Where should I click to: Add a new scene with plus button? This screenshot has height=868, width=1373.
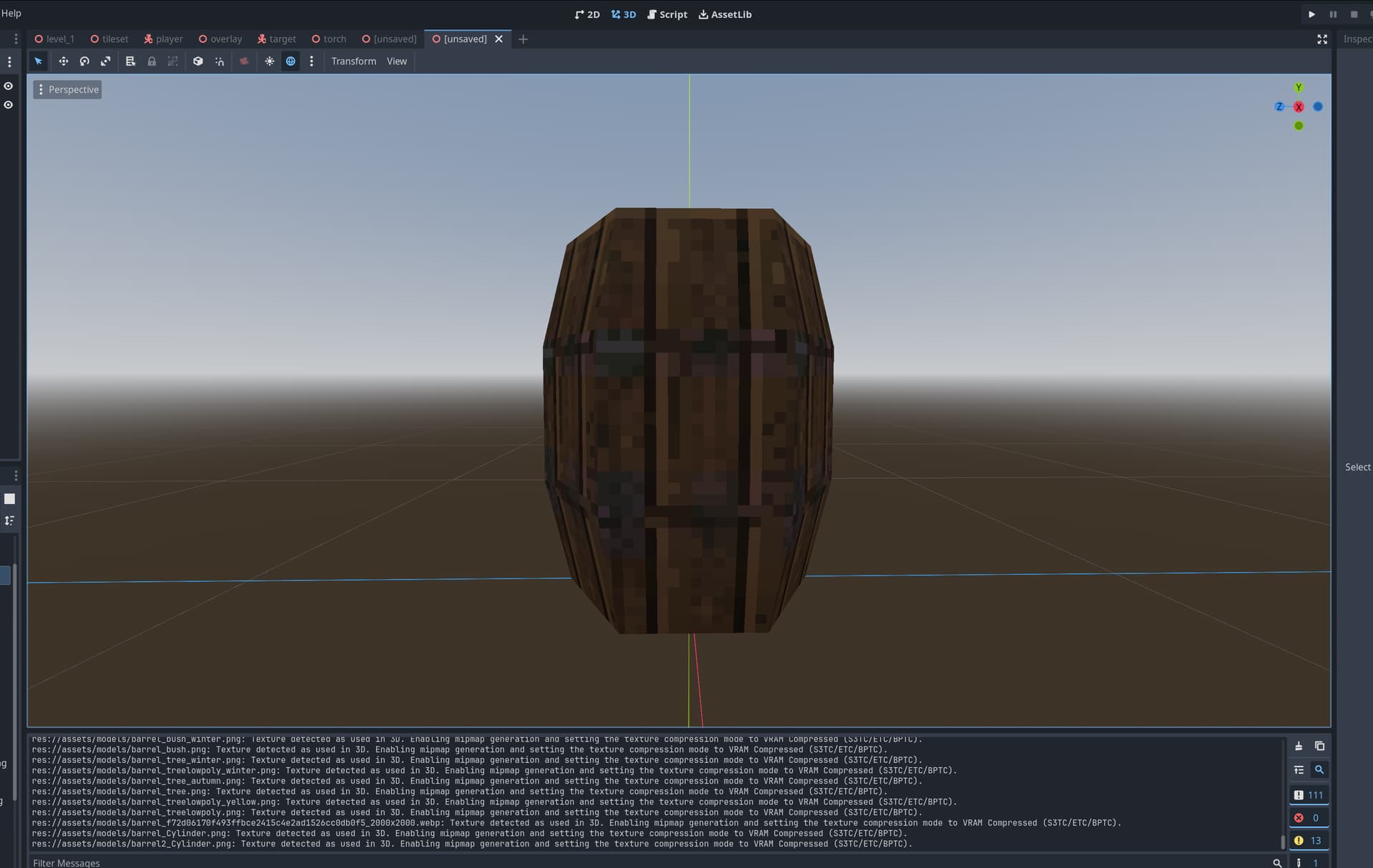[x=523, y=39]
